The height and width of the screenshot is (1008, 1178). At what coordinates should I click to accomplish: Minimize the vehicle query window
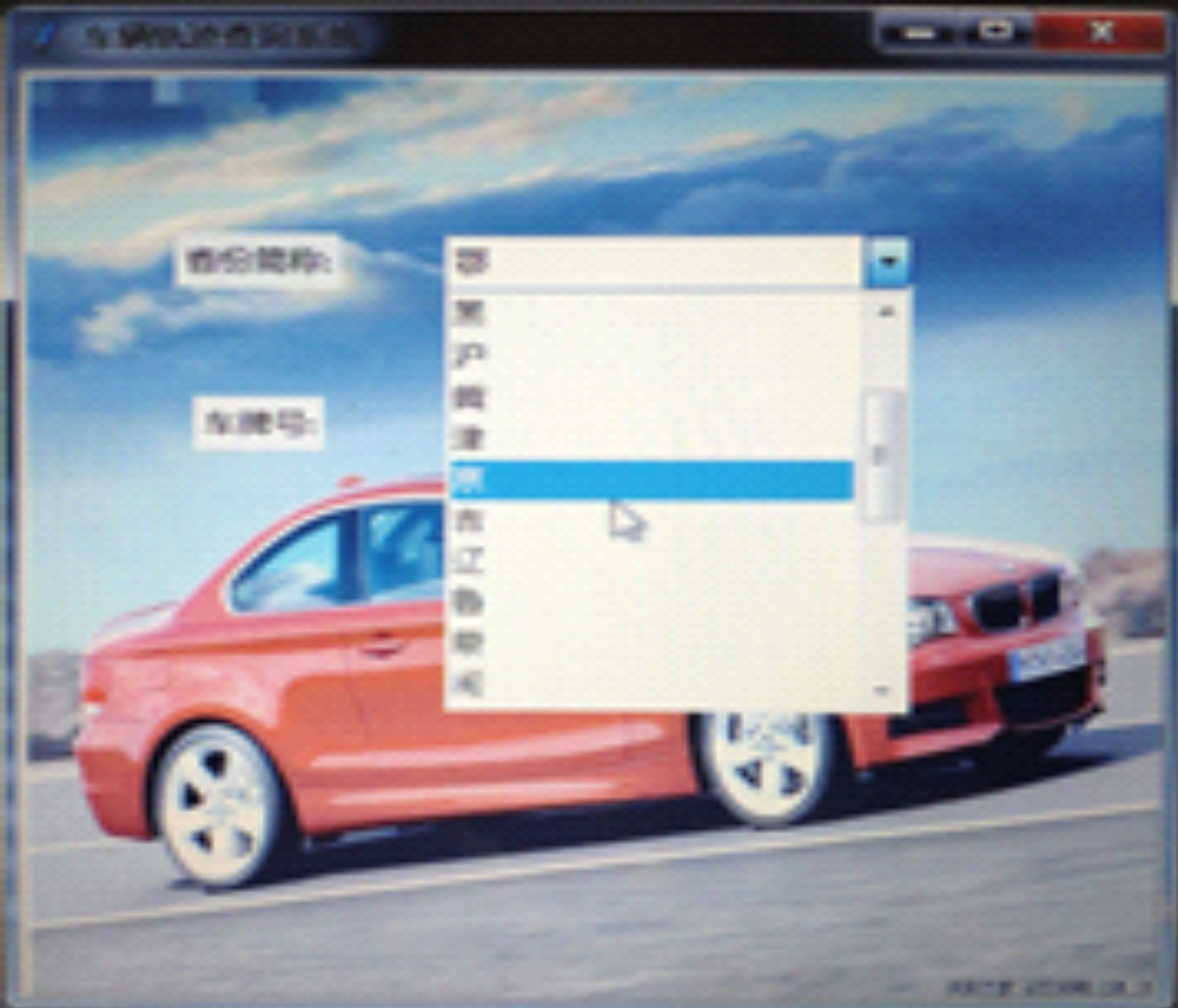click(920, 33)
